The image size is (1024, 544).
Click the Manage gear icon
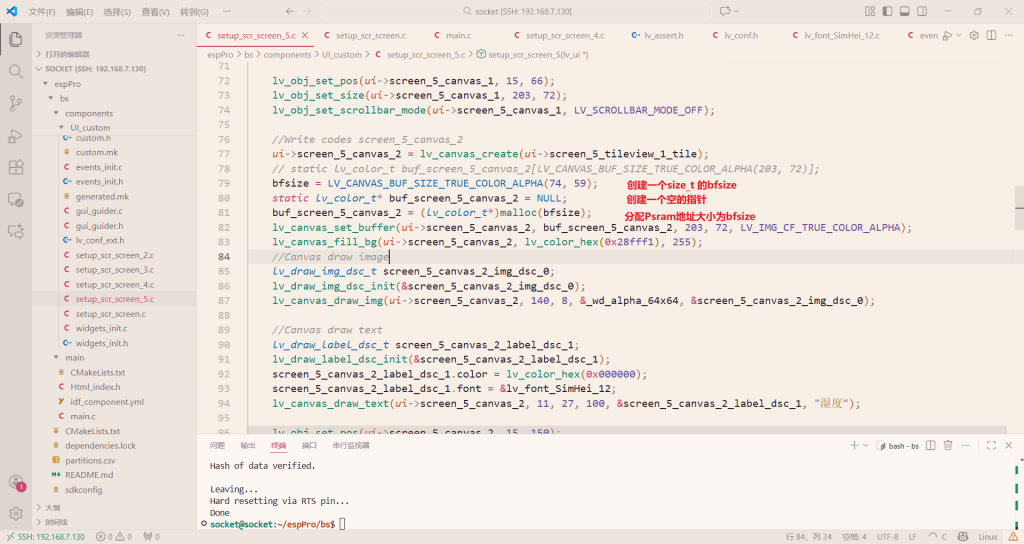[16, 514]
